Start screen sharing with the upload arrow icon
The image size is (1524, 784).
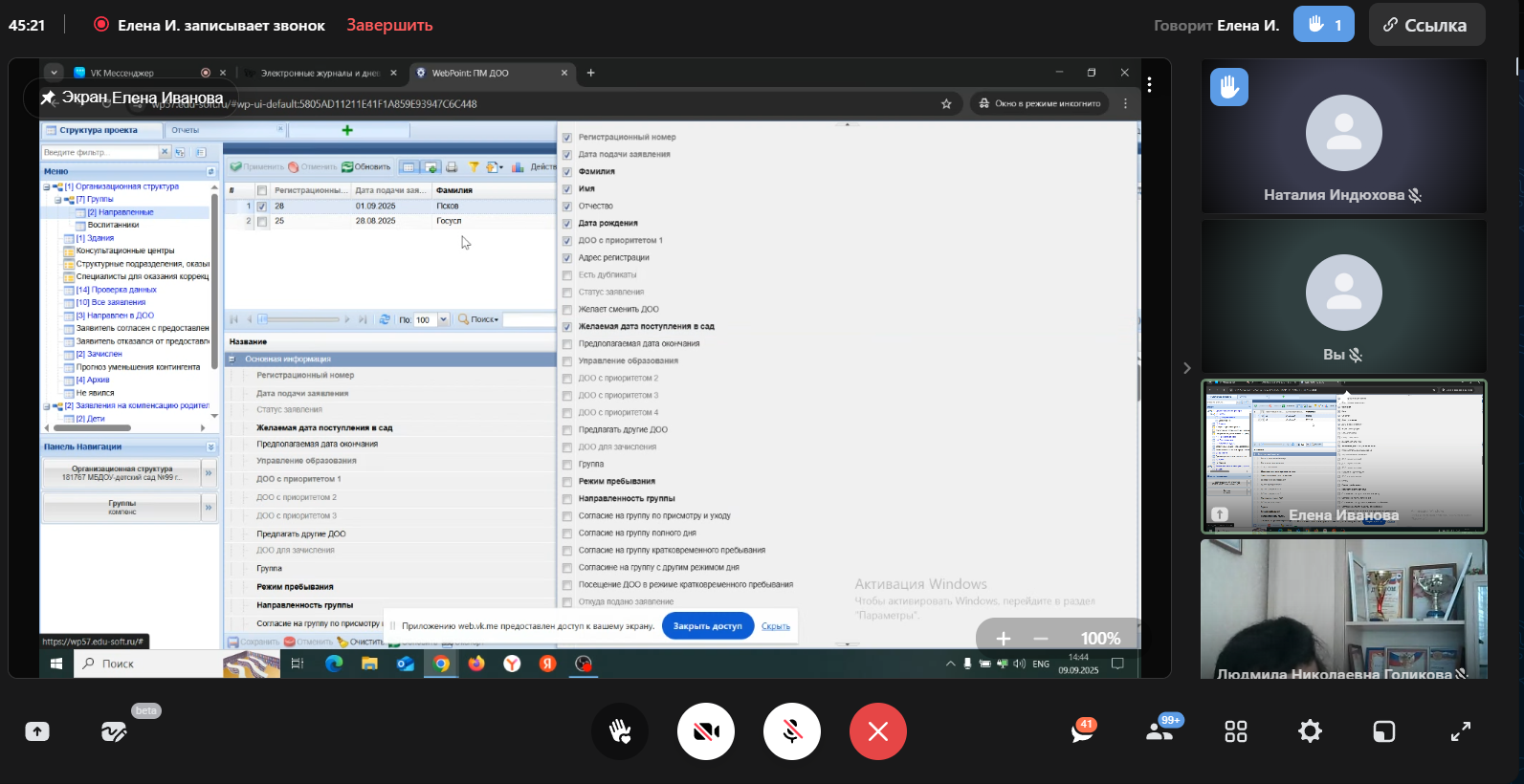[36, 731]
